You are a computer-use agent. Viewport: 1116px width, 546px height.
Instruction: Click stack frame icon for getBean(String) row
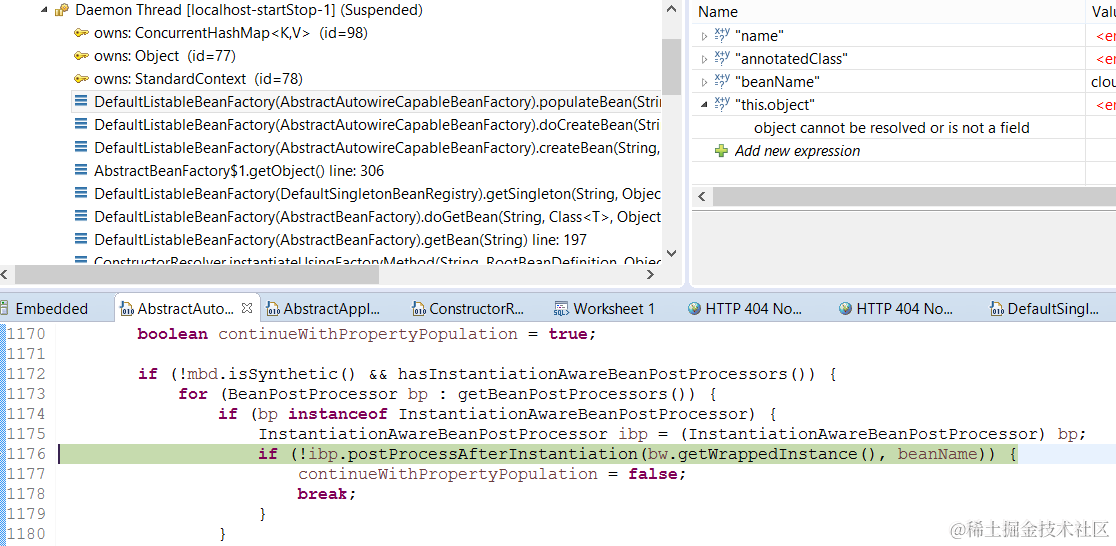coord(81,240)
